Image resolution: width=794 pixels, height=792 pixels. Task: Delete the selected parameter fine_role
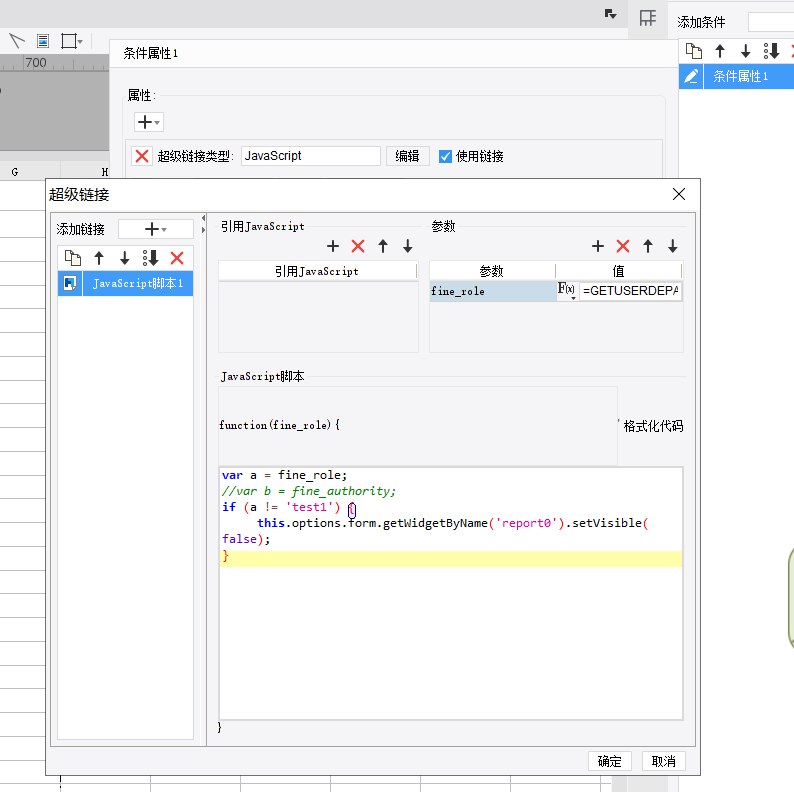click(623, 246)
